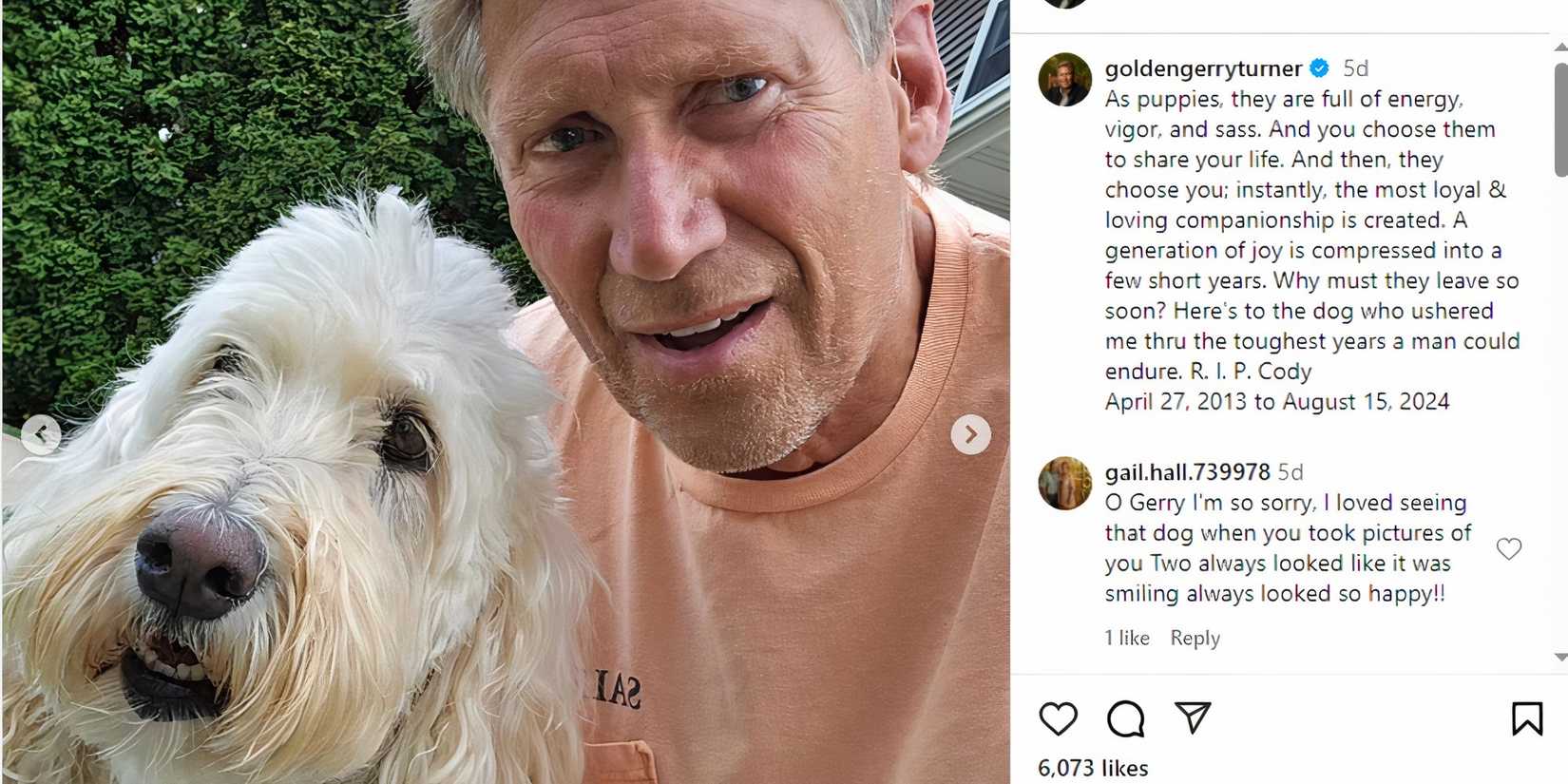Image resolution: width=1568 pixels, height=784 pixels.
Task: Click goldengerryturner username link
Action: pos(1203,68)
